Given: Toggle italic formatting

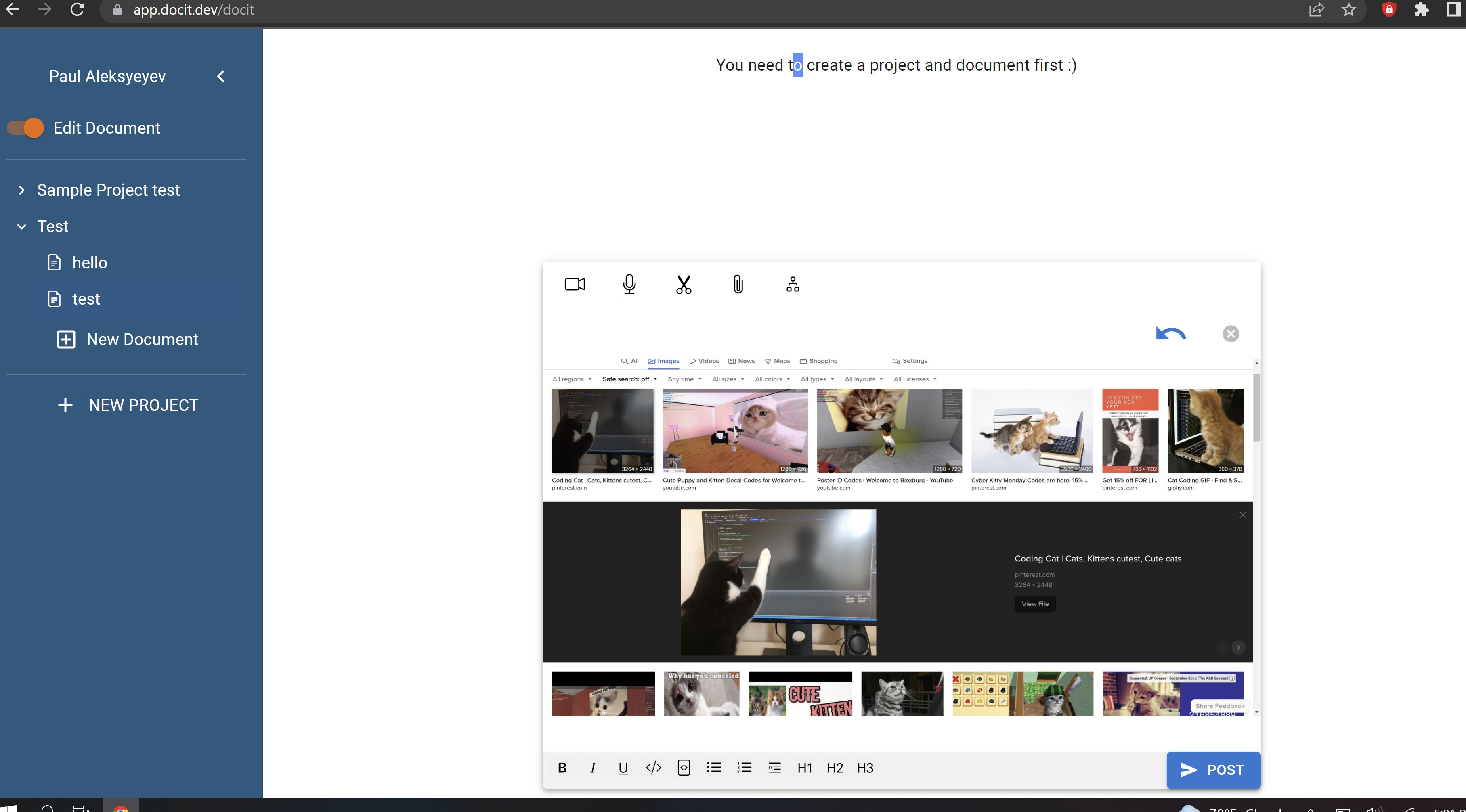Looking at the screenshot, I should tap(593, 768).
